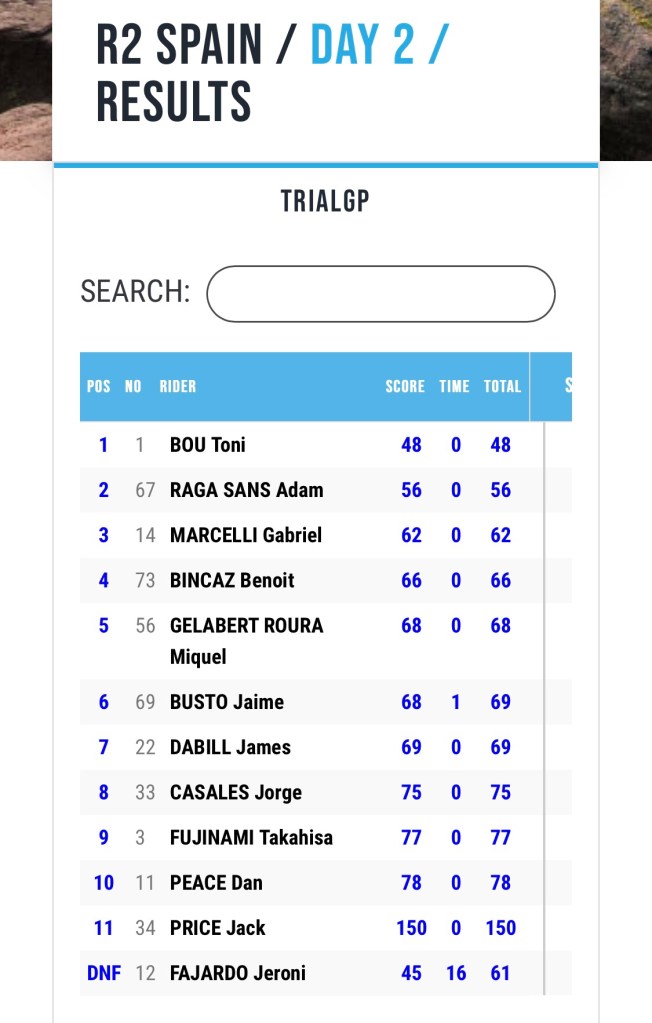This screenshot has width=652, height=1023.
Task: Click the DAY 2 breadcrumb heading
Action: [362, 44]
